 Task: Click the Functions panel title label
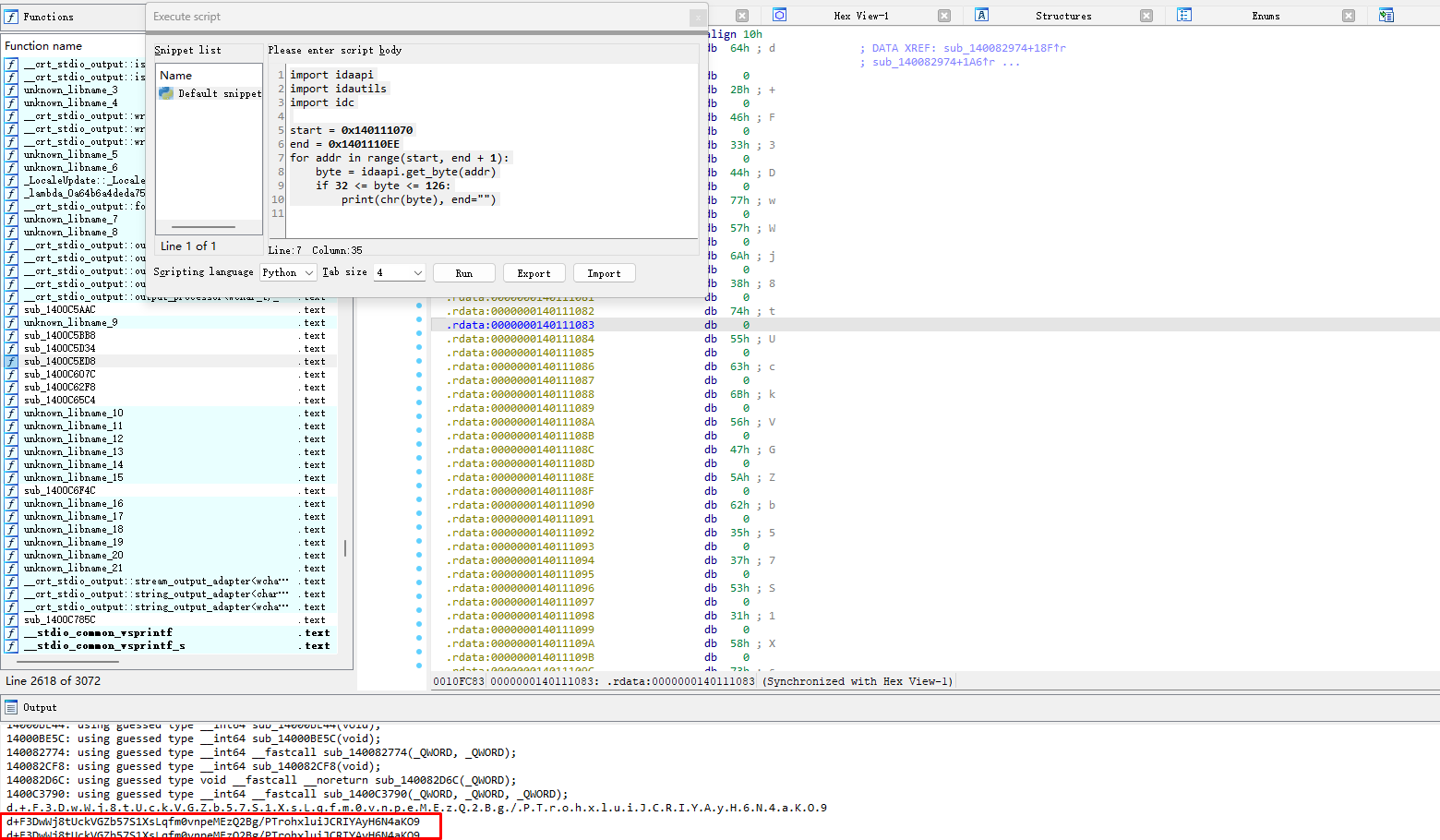[48, 17]
